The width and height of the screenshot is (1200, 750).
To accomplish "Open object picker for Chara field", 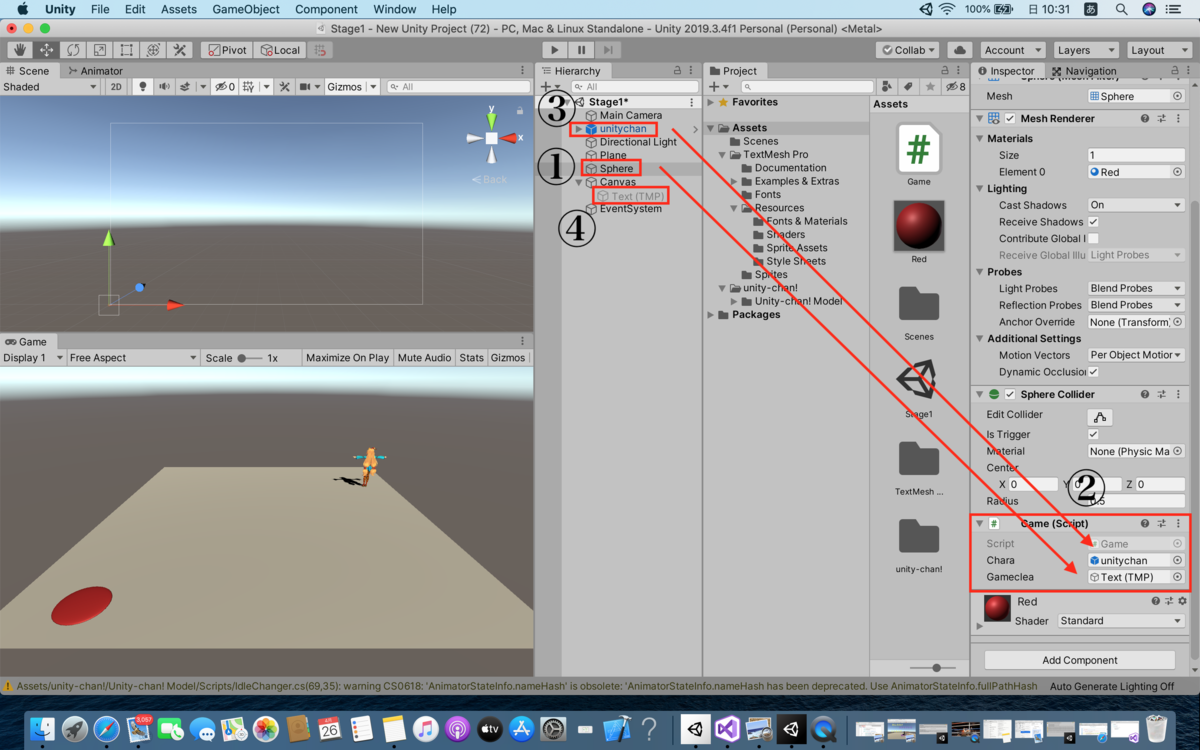I will click(1178, 561).
